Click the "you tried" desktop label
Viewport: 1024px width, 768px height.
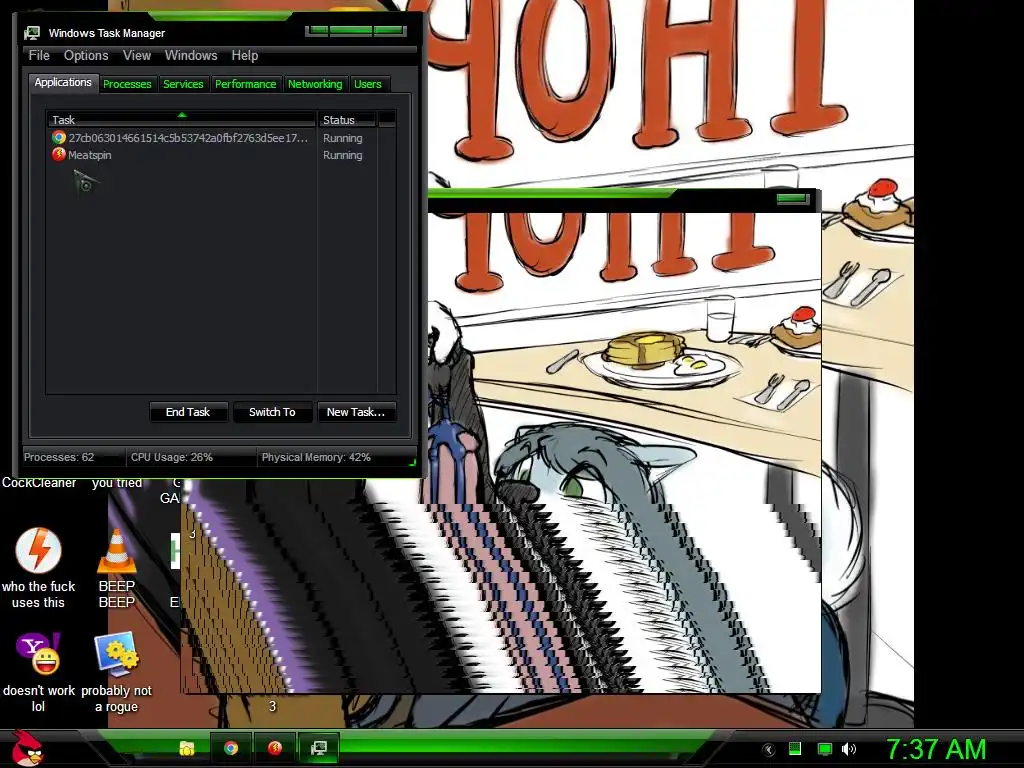(116, 483)
